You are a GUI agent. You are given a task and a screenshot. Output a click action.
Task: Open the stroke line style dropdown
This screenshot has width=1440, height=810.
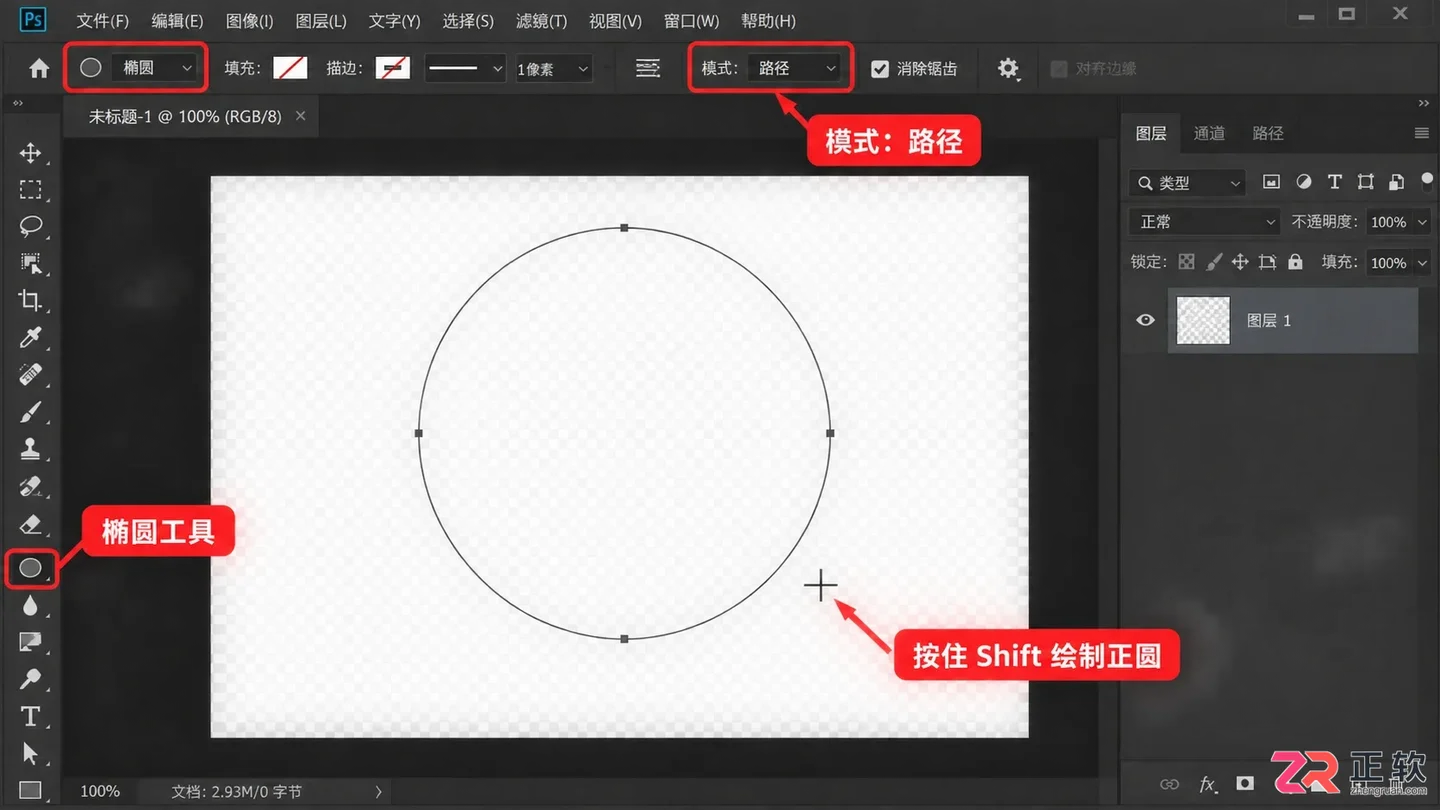465,68
